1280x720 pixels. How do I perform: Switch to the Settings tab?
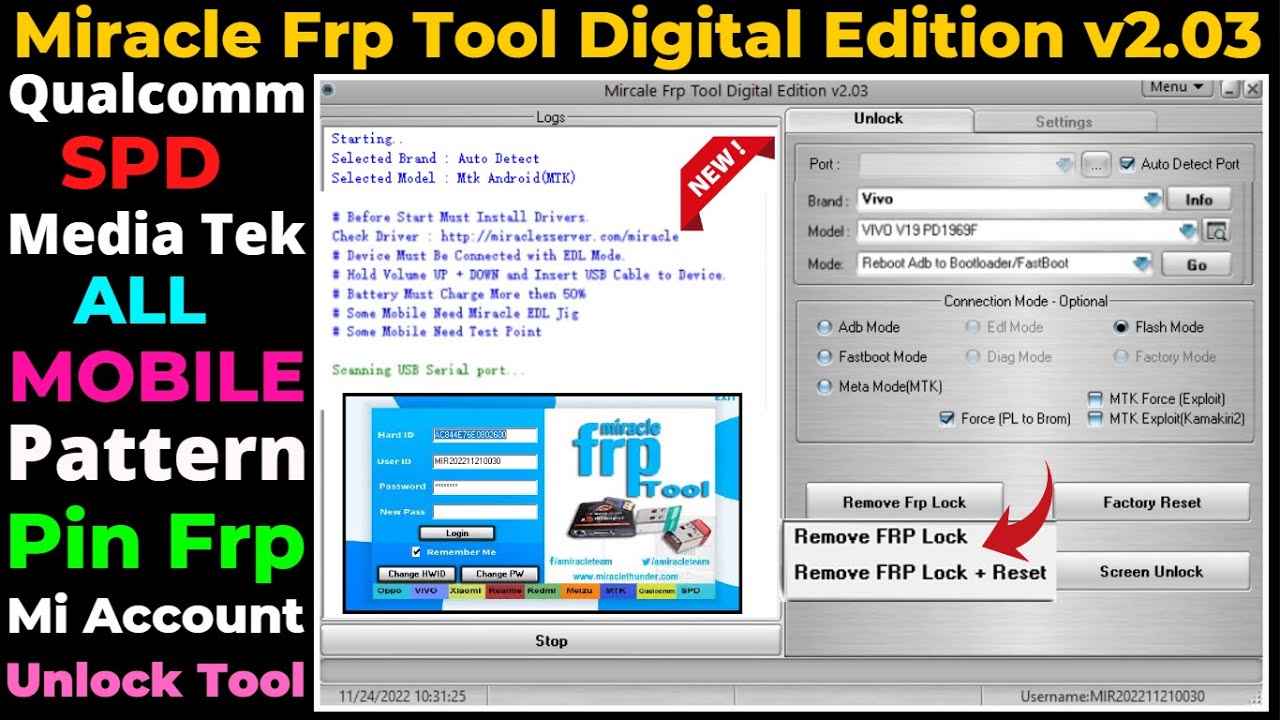1064,122
